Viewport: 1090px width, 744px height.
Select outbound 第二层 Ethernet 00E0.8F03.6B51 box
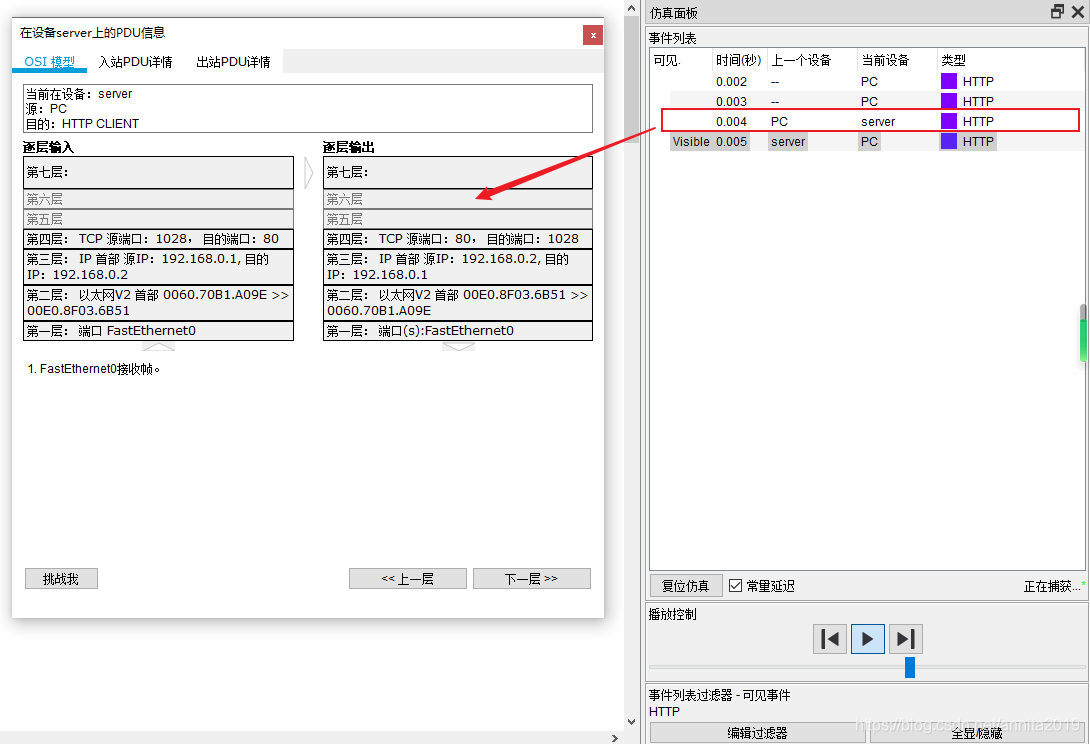coord(458,302)
